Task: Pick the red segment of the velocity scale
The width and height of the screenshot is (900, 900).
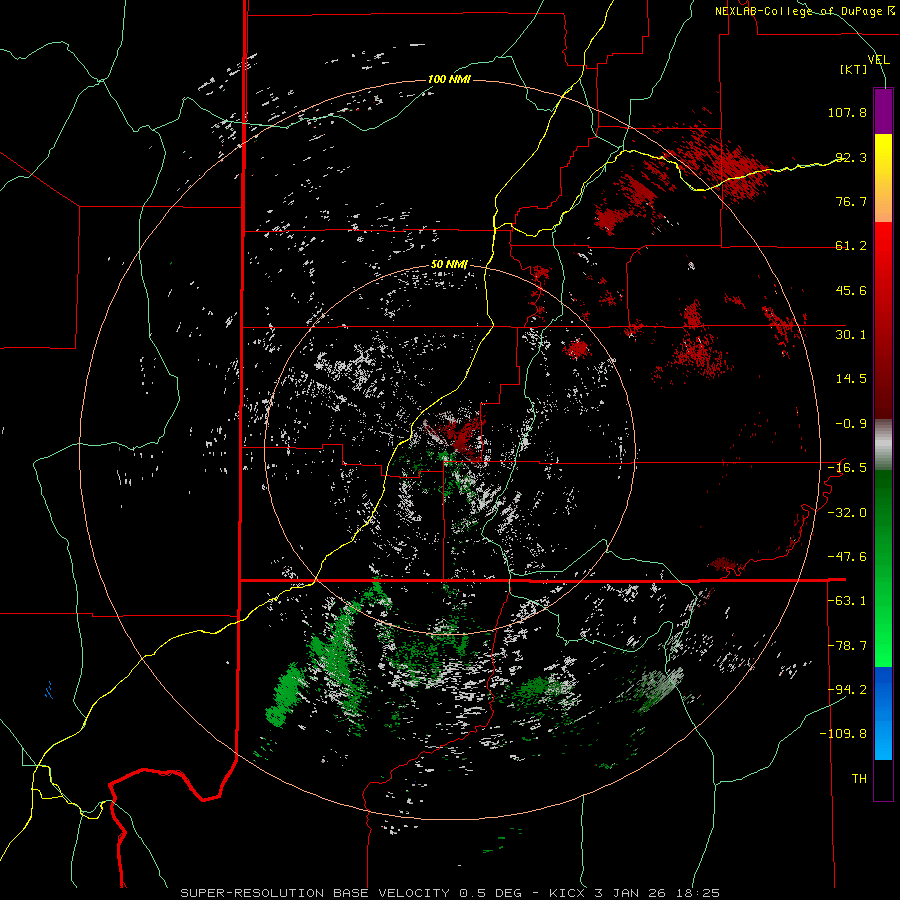Action: click(x=883, y=320)
